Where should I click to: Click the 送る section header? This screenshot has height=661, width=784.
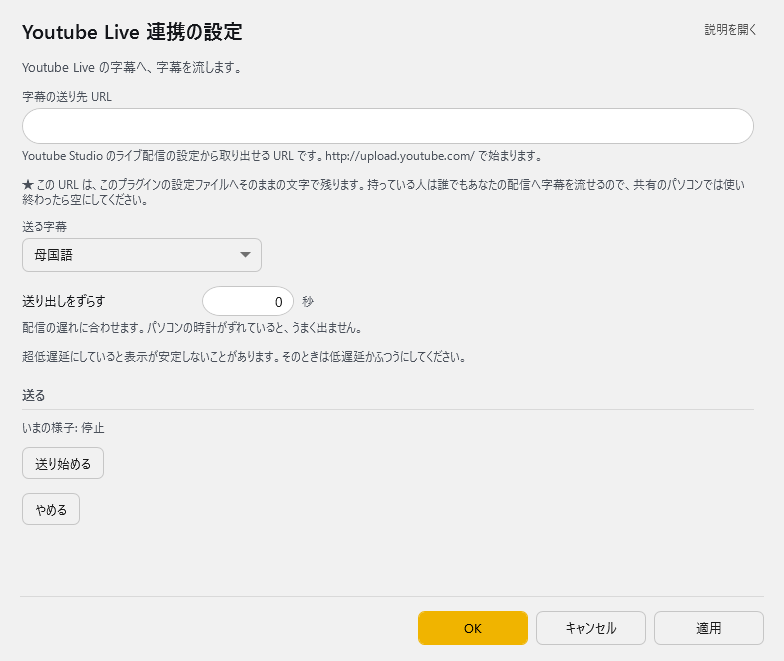click(34, 396)
